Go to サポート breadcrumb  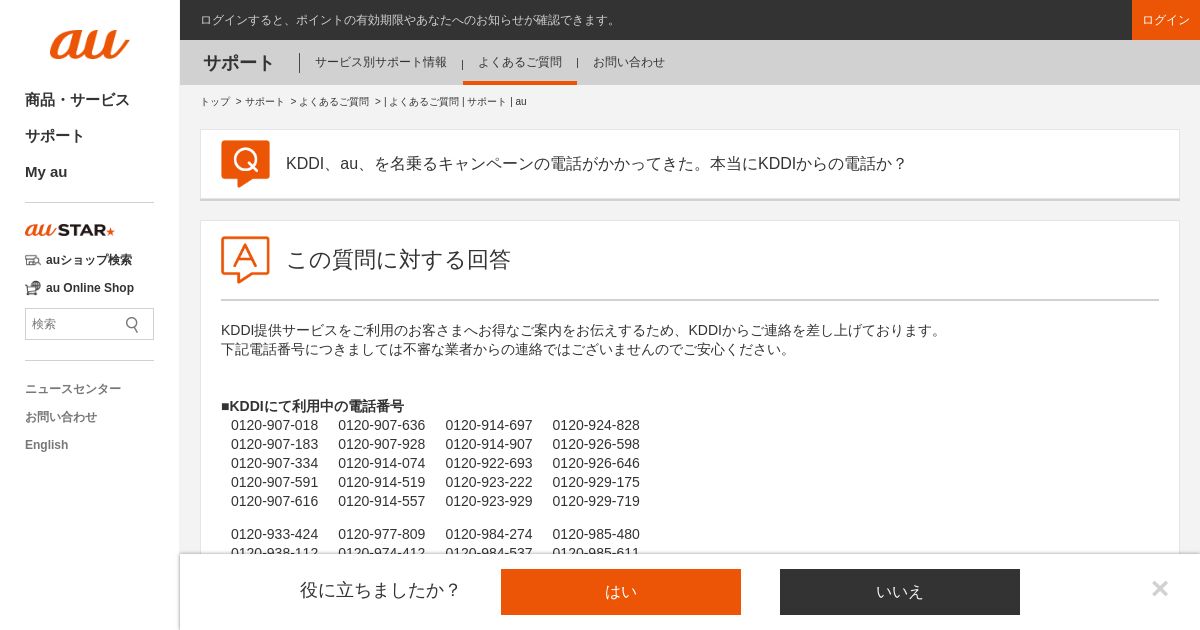(265, 102)
